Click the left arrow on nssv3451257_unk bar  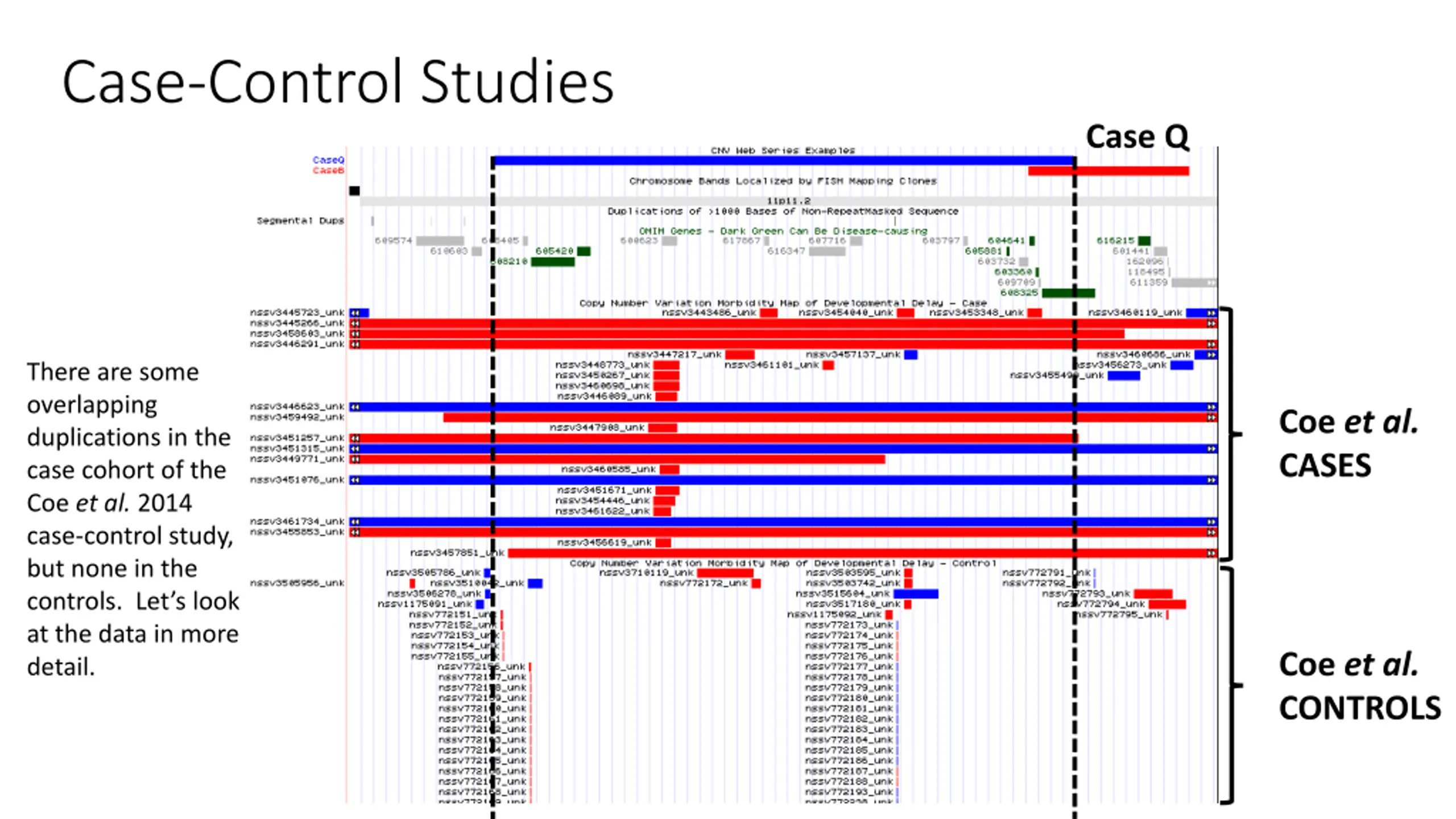tap(354, 438)
